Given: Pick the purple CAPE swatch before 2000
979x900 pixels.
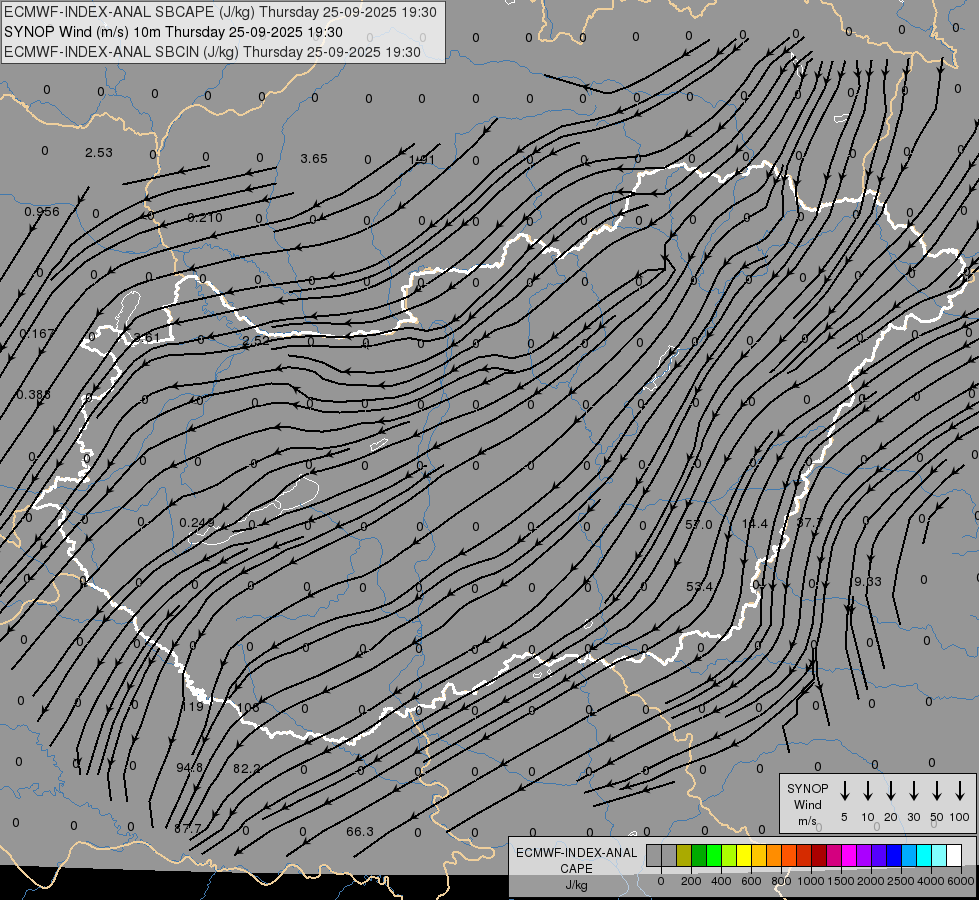Looking at the screenshot, I should point(863,856).
